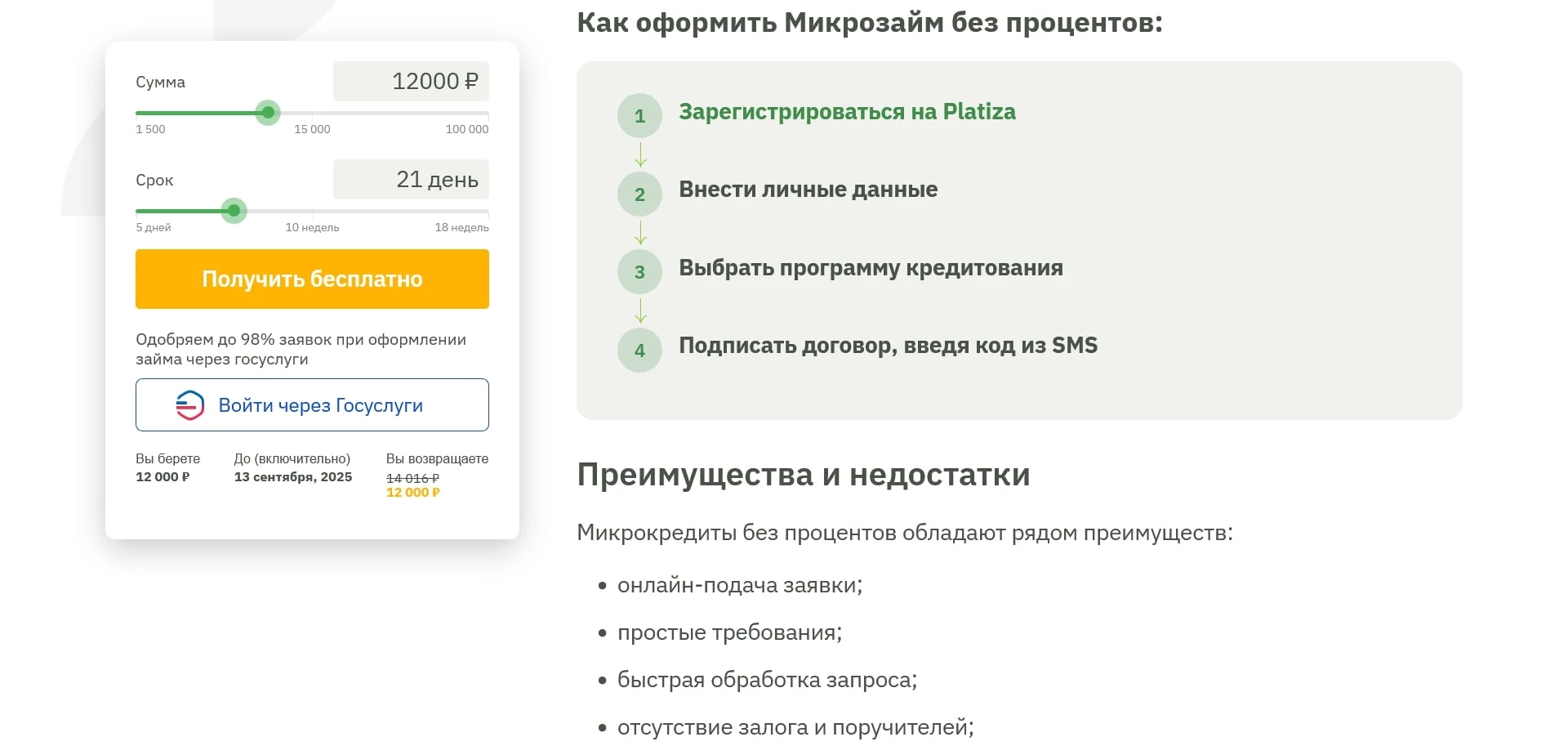
Task: Click the arrow between steps 2 and 3
Action: pos(643,231)
